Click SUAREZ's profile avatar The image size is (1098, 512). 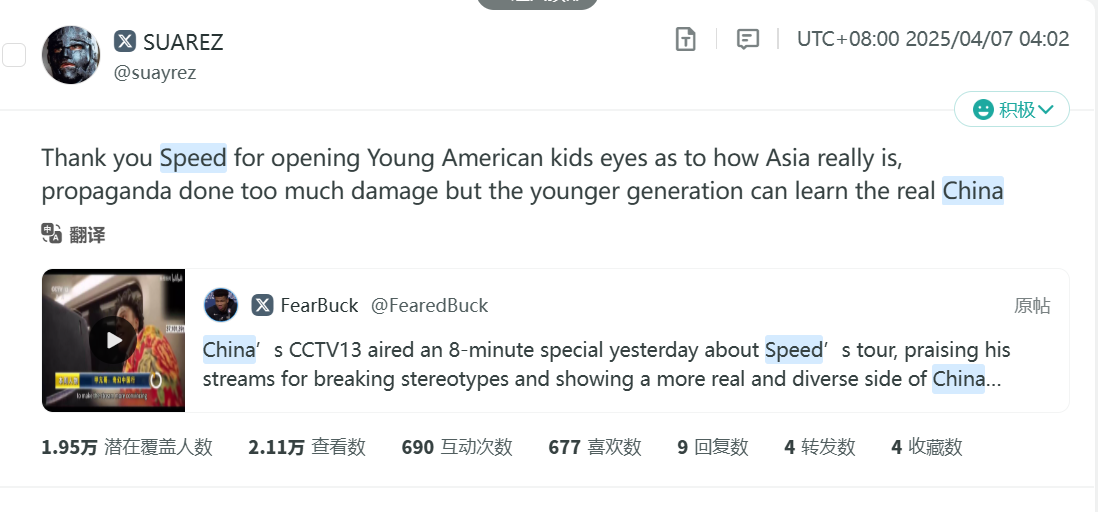pyautogui.click(x=71, y=55)
